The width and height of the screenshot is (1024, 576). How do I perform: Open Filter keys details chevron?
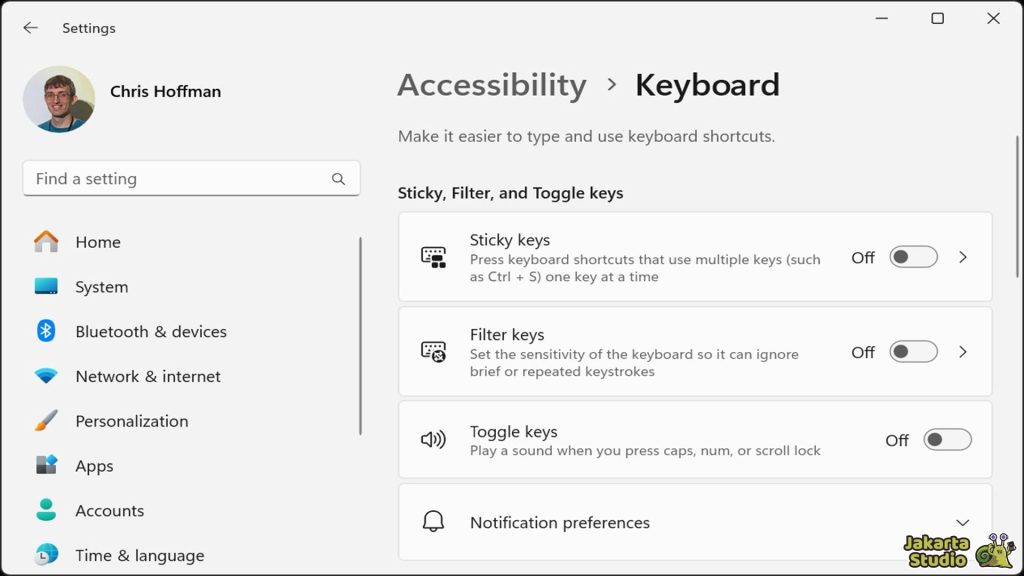(x=963, y=352)
